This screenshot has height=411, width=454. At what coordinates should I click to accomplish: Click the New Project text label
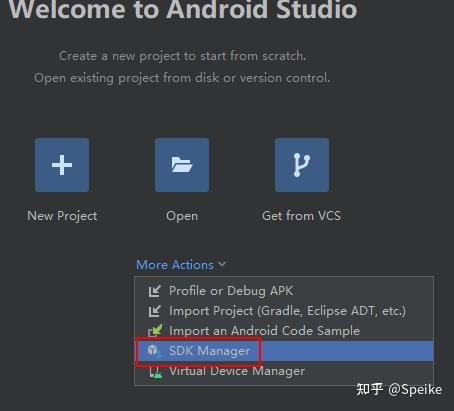(x=62, y=216)
